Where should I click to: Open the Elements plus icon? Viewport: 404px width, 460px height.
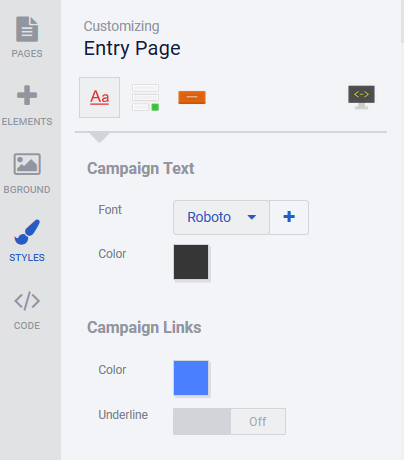click(x=27, y=95)
